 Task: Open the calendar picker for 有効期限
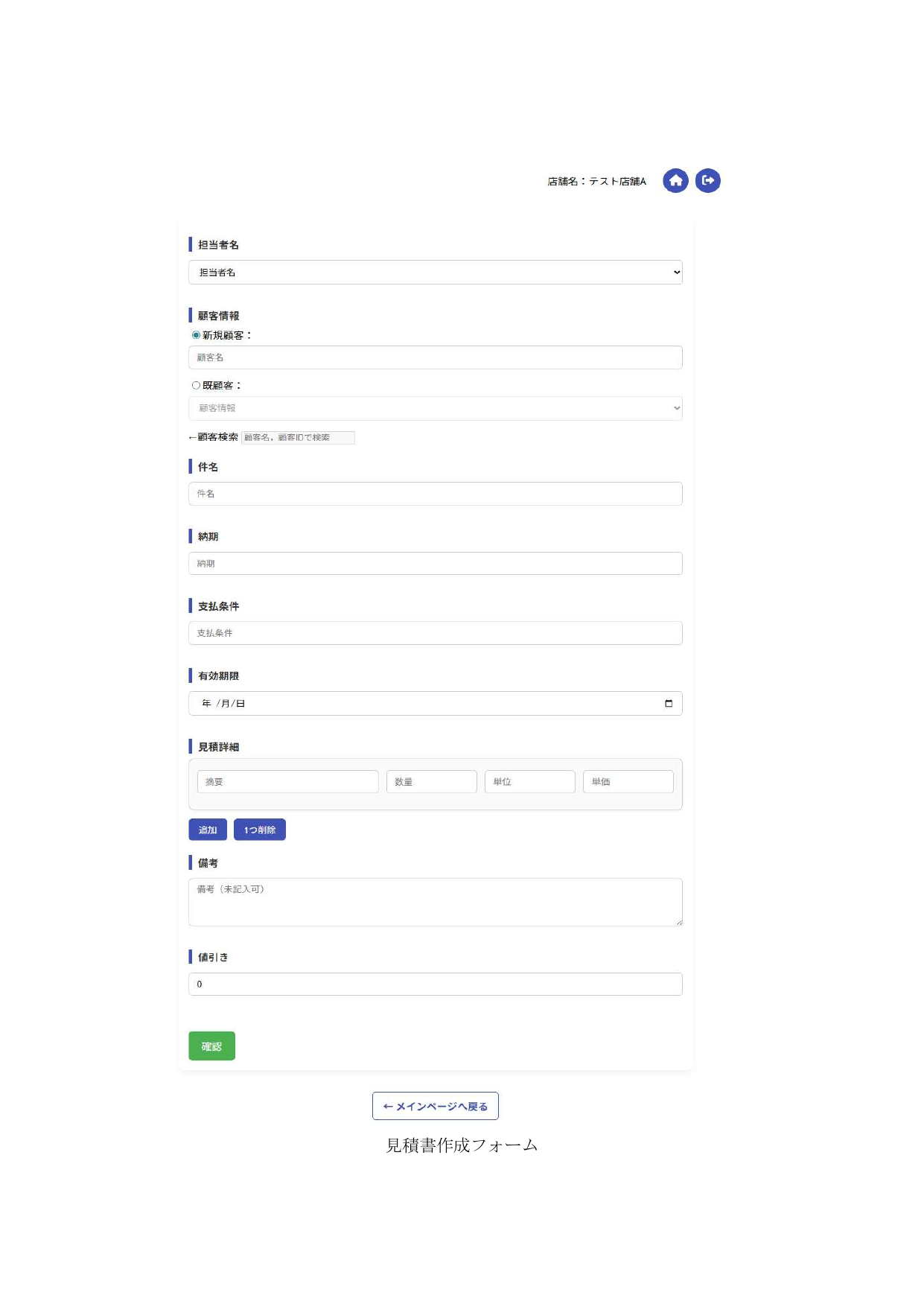[x=668, y=704]
